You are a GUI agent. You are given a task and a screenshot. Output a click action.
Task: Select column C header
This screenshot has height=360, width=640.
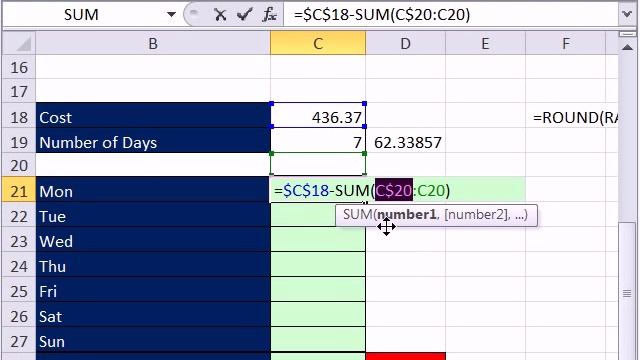pyautogui.click(x=318, y=44)
